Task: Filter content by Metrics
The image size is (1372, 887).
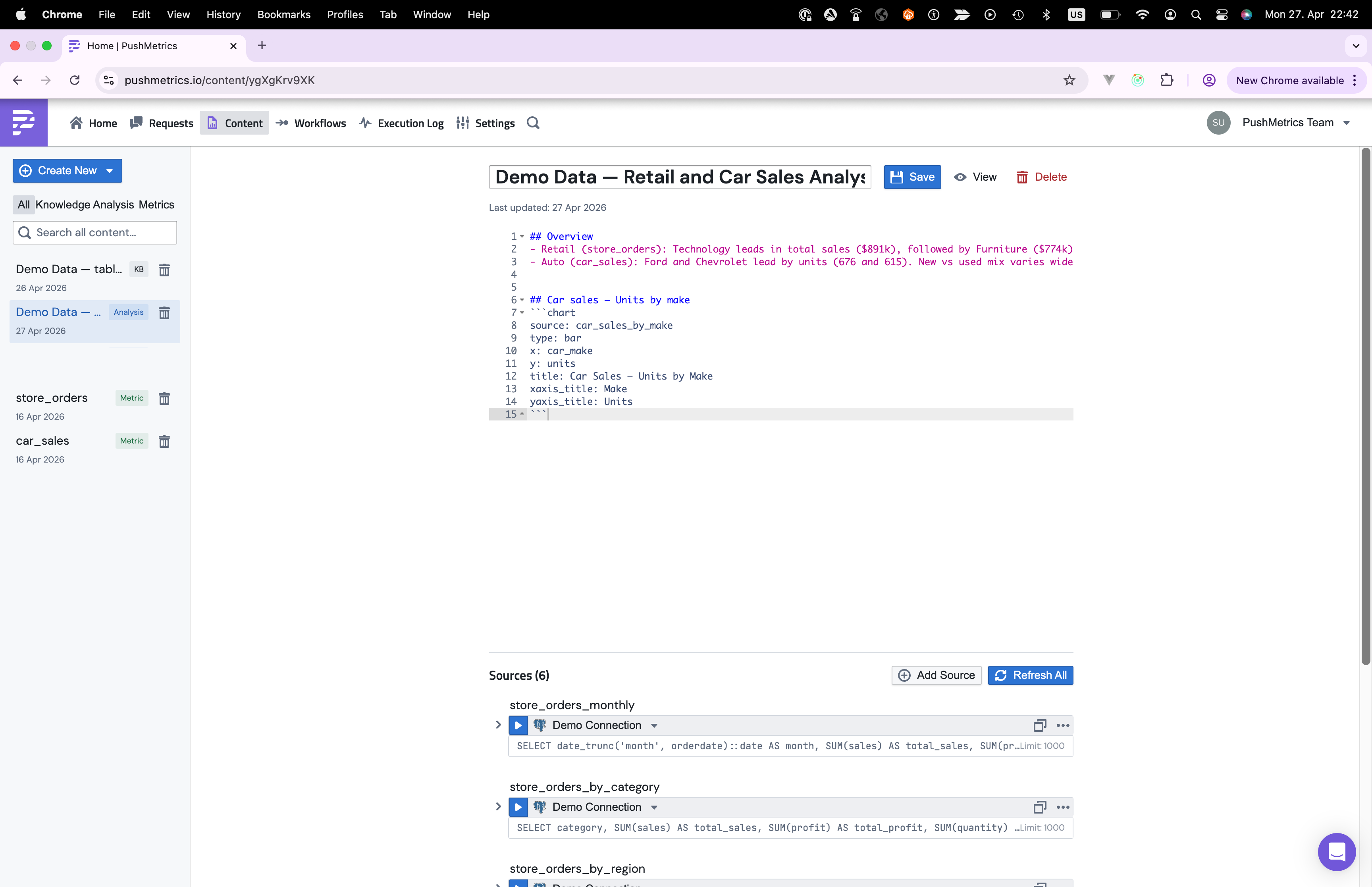Action: (156, 204)
